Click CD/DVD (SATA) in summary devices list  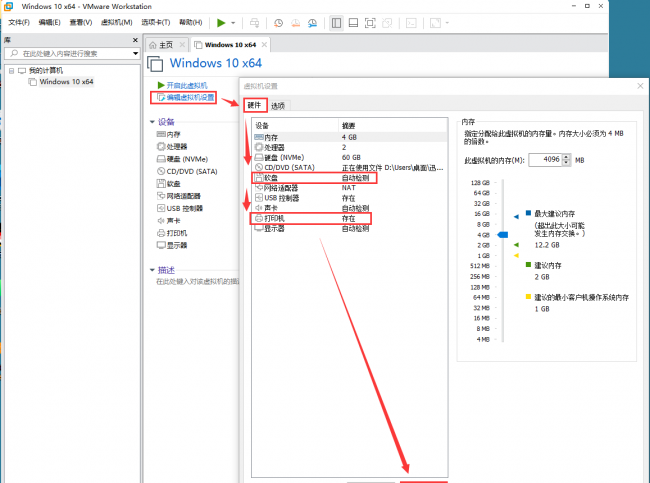pos(187,171)
